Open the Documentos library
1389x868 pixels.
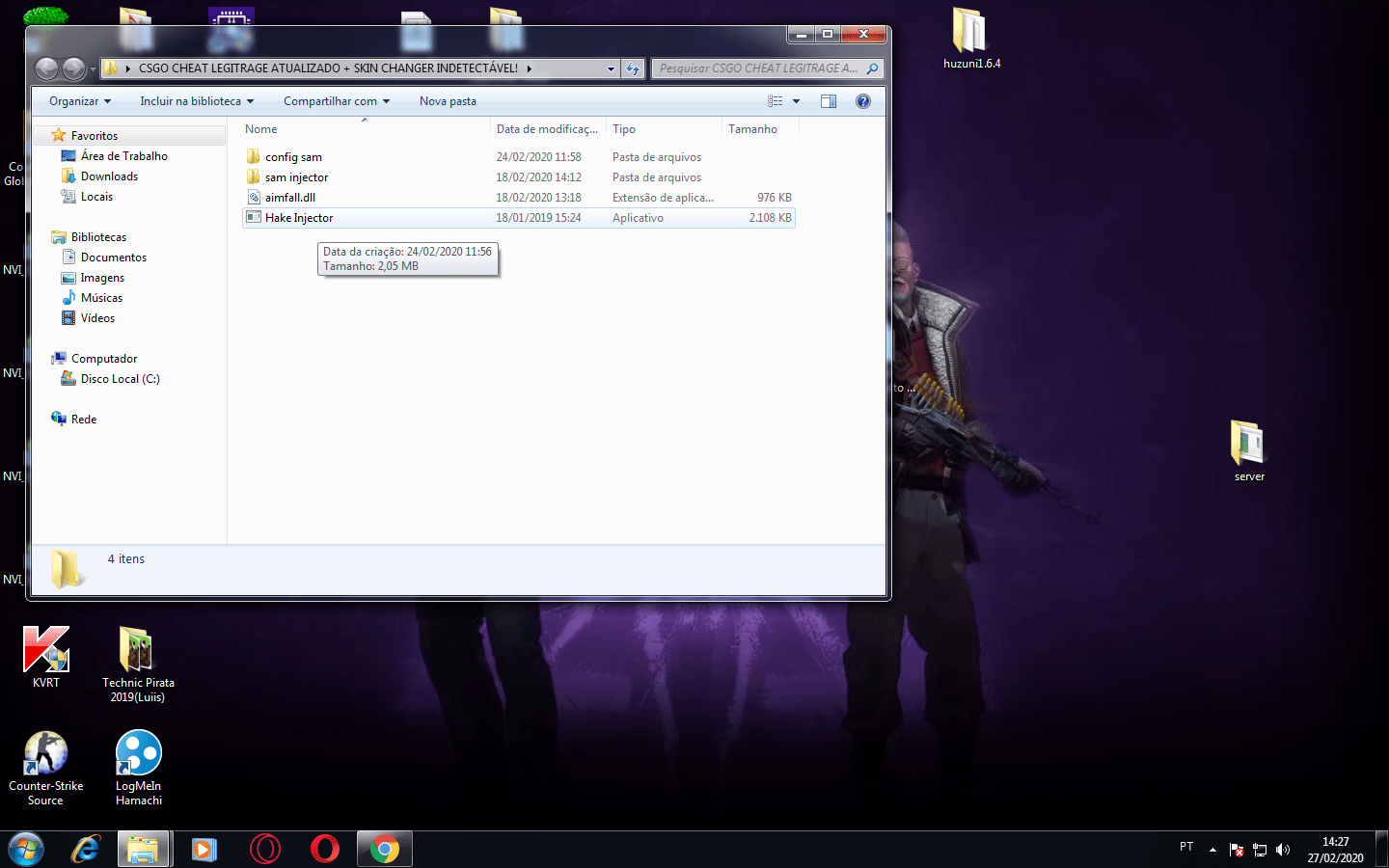(113, 258)
